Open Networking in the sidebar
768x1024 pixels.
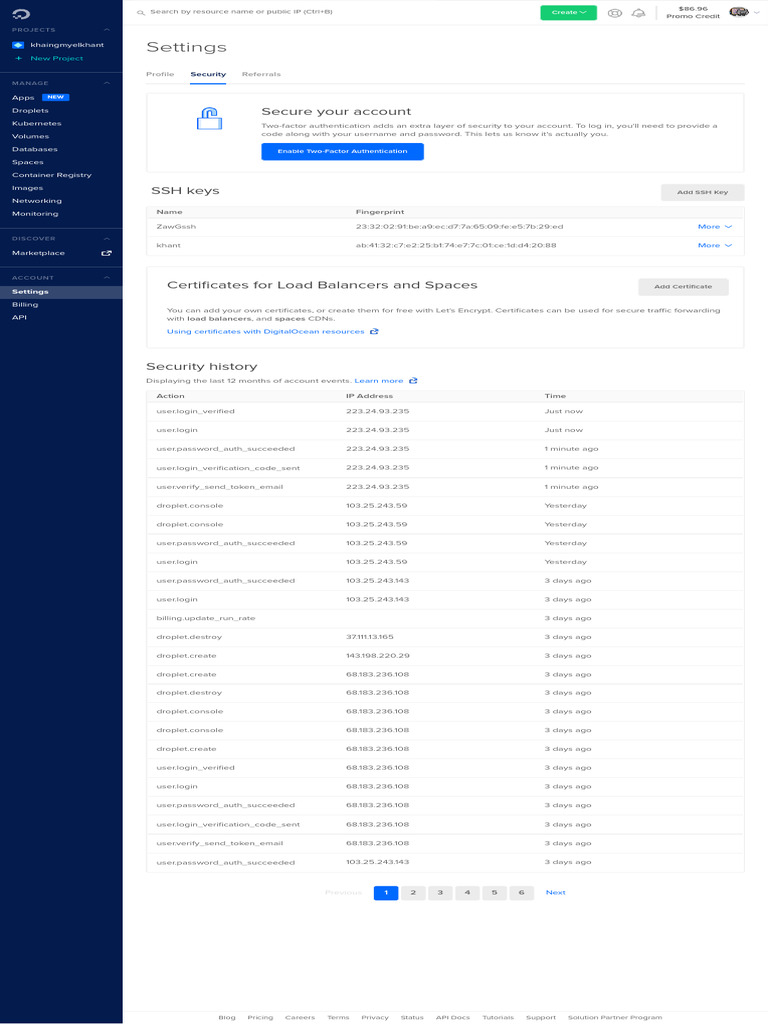37,201
